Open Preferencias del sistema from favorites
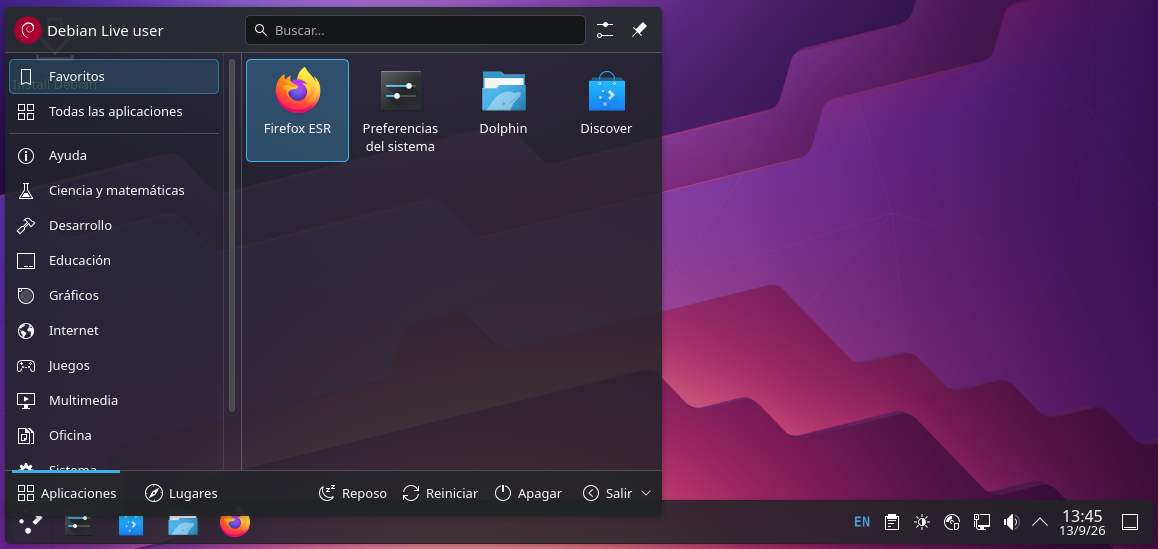The image size is (1158, 549). point(400,110)
